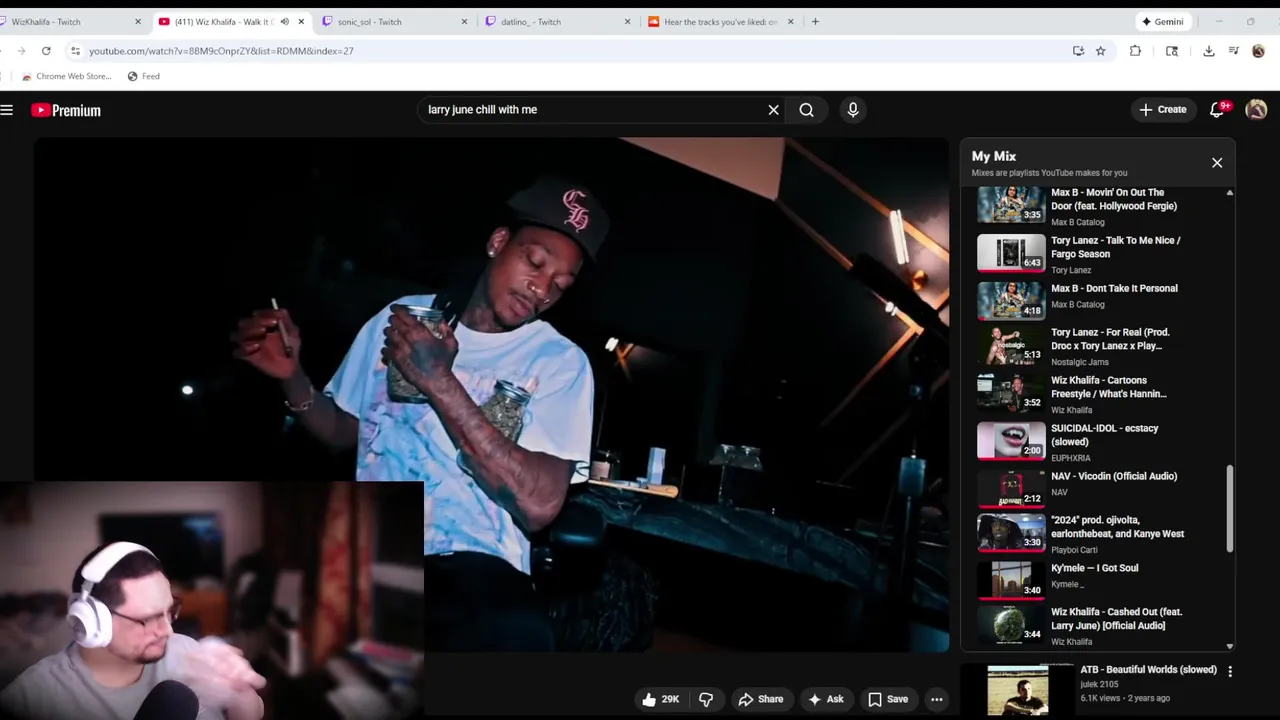Close the WizKhalifa Twitch tab
Viewport: 1280px width, 720px height.
click(x=138, y=21)
